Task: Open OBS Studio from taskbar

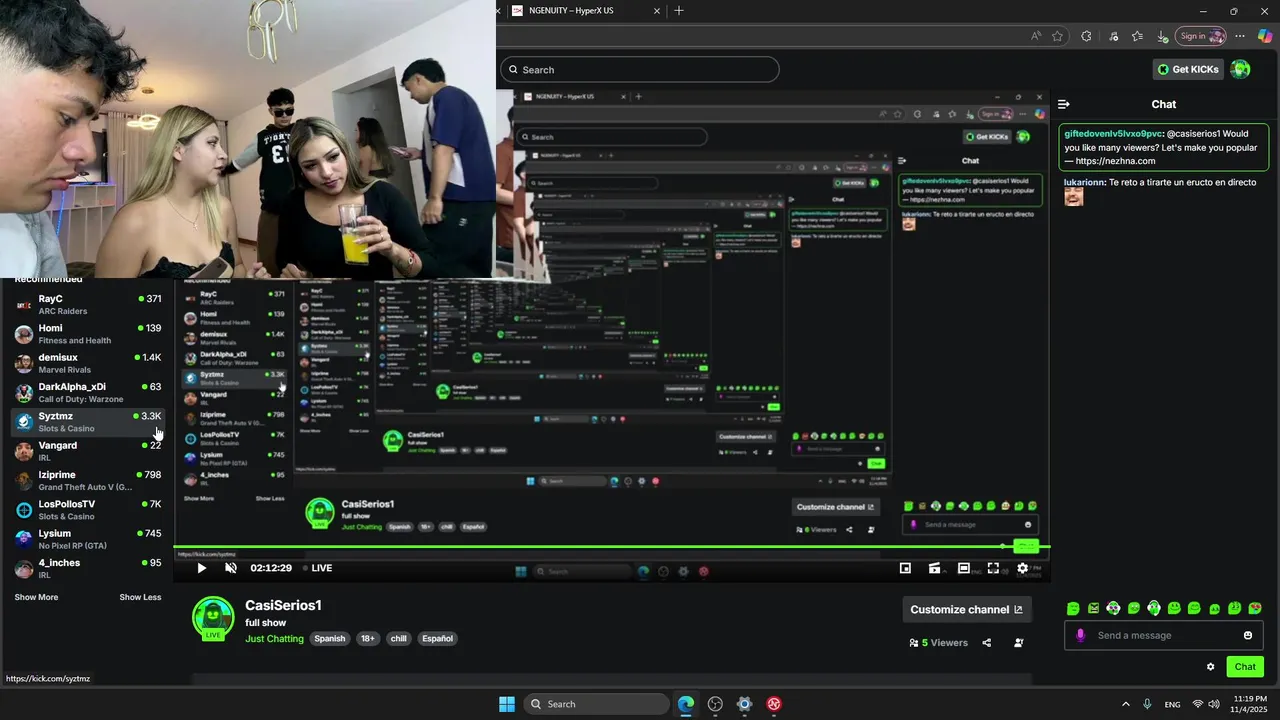Action: pos(715,704)
